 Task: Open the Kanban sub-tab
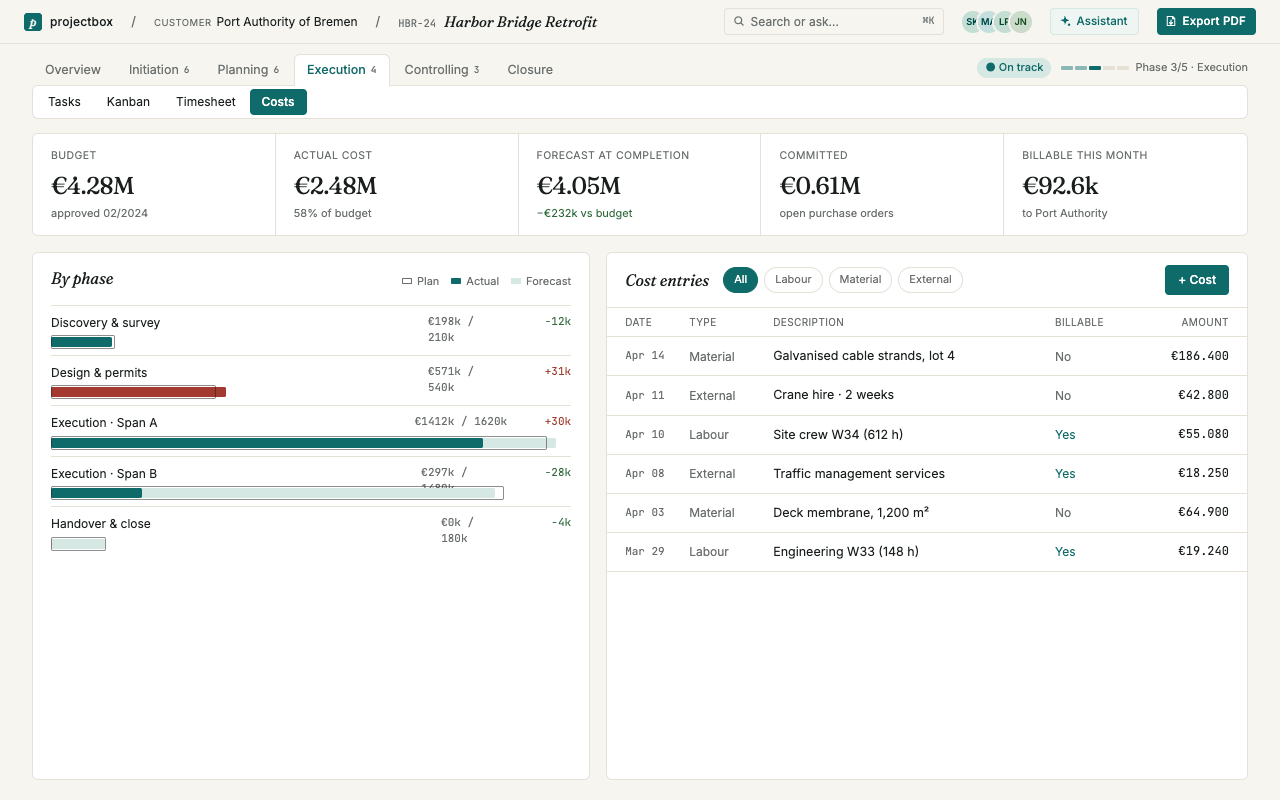pyautogui.click(x=128, y=102)
